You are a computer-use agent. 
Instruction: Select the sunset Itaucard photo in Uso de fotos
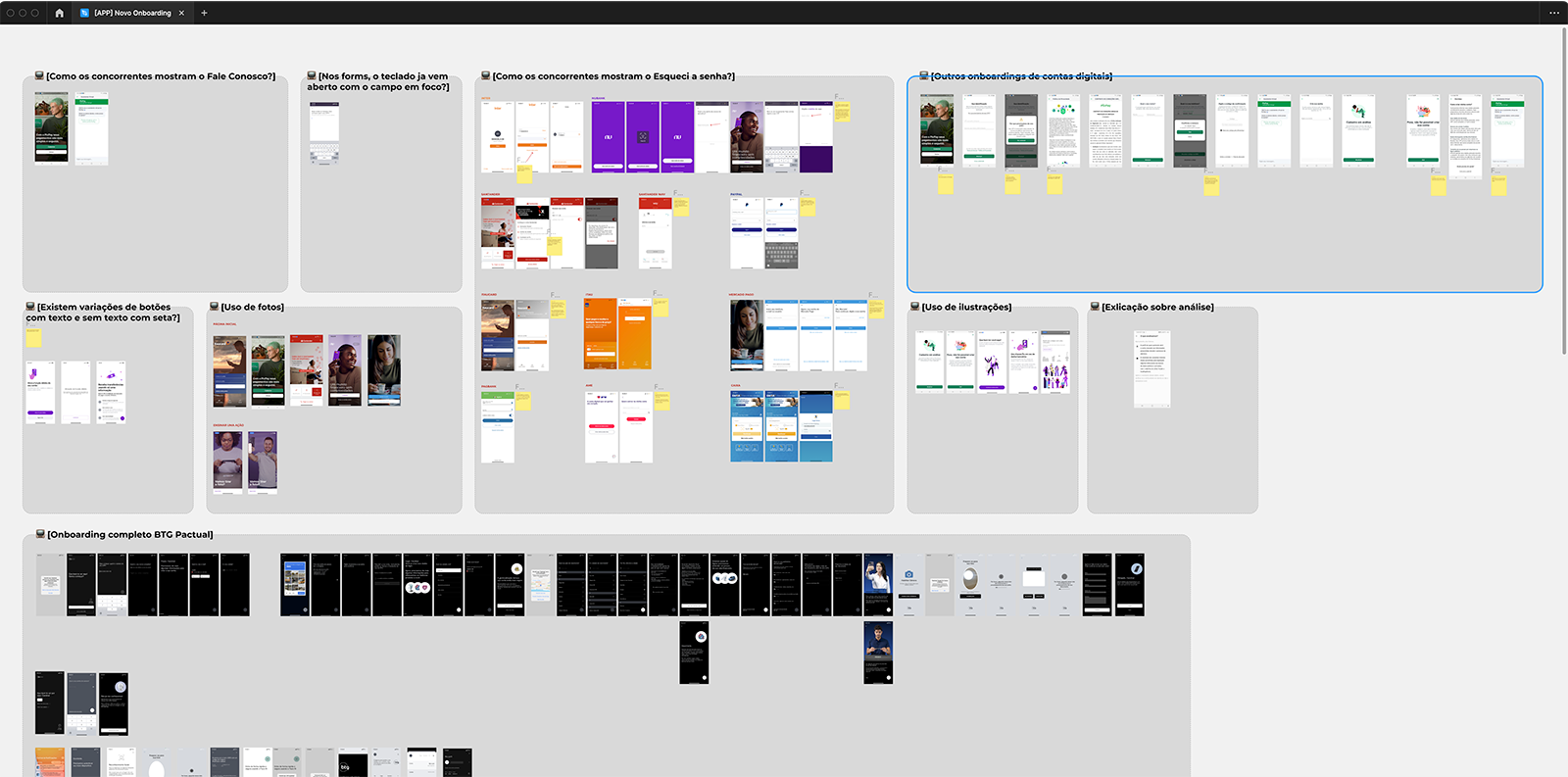click(x=230, y=370)
